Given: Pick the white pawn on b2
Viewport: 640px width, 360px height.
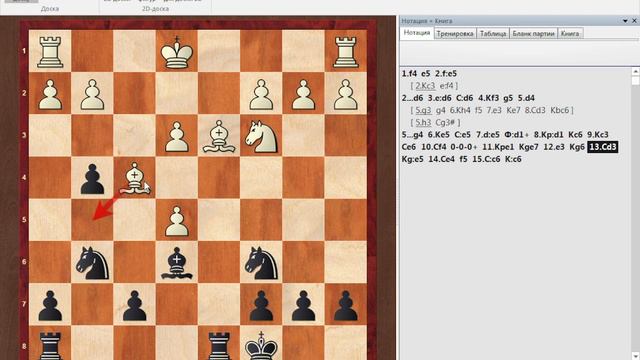Looking at the screenshot, I should coord(92,94).
